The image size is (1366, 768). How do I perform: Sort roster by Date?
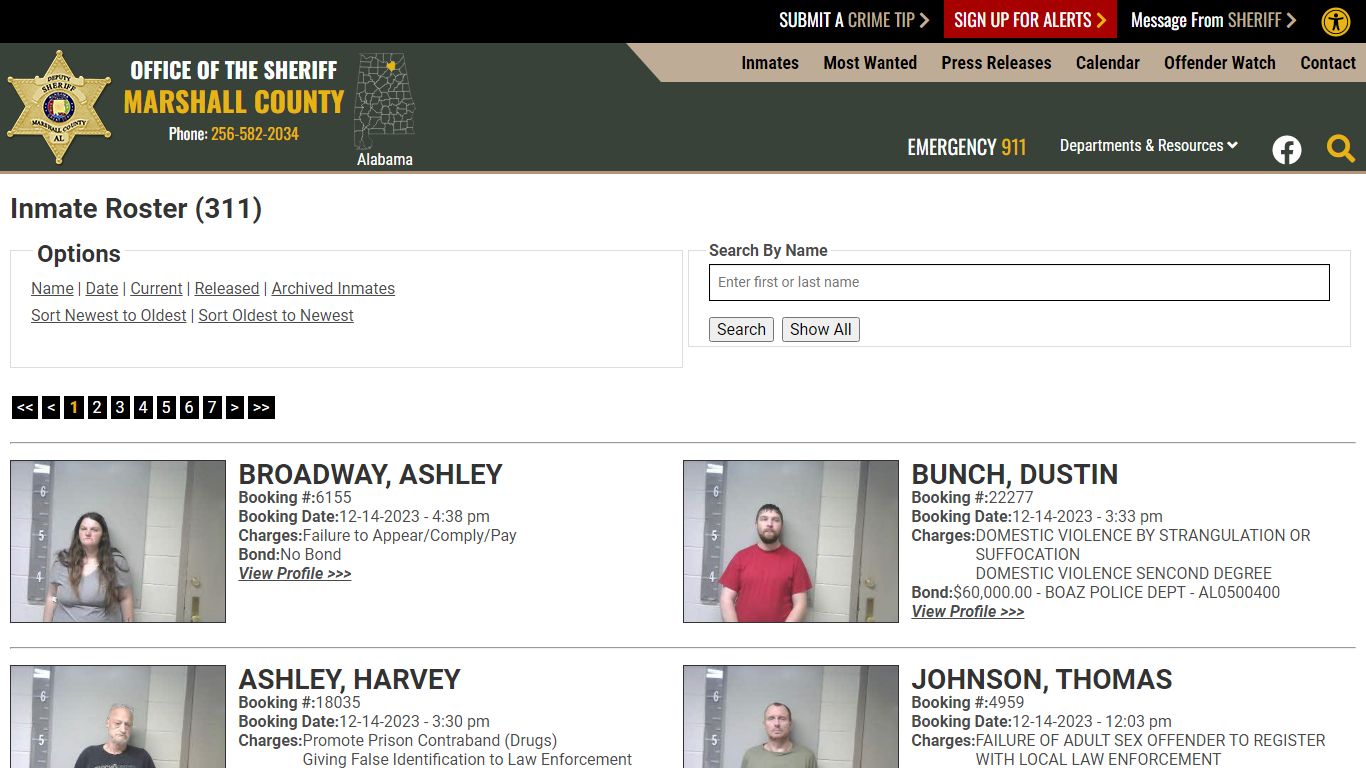(102, 288)
